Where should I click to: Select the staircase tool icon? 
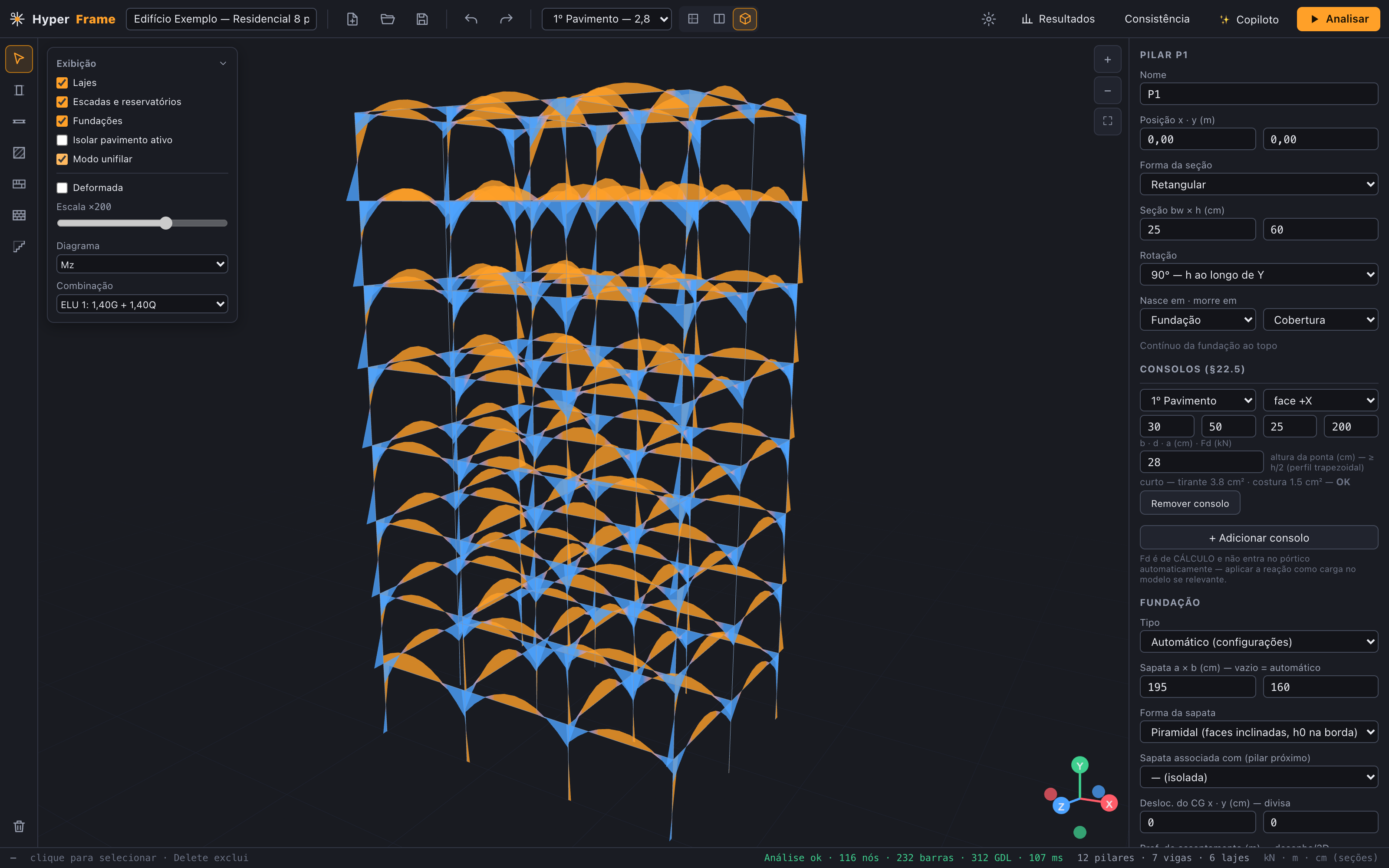coord(19,246)
